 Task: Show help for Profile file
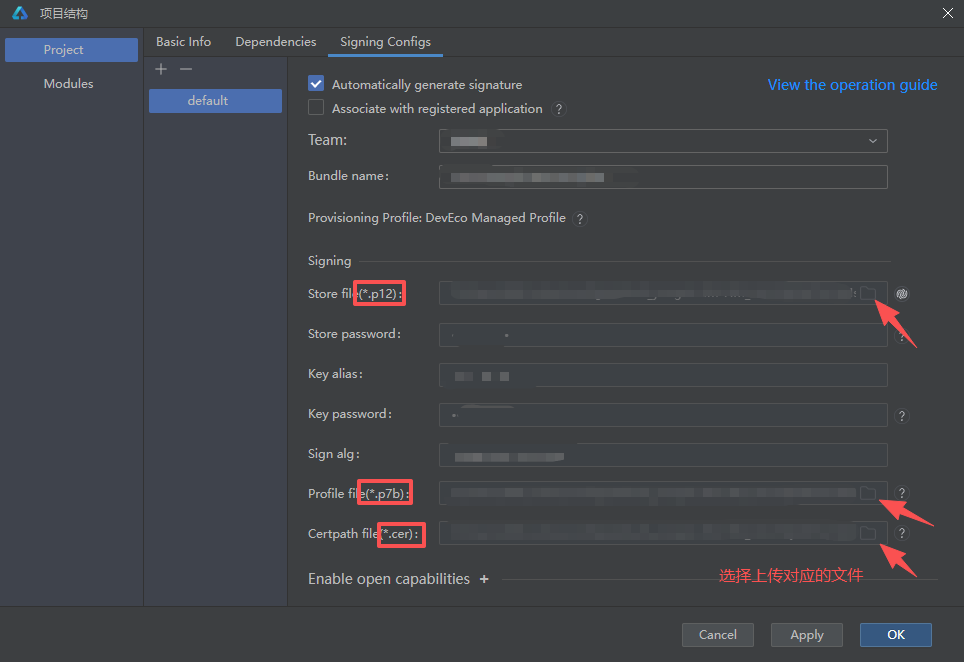901,493
